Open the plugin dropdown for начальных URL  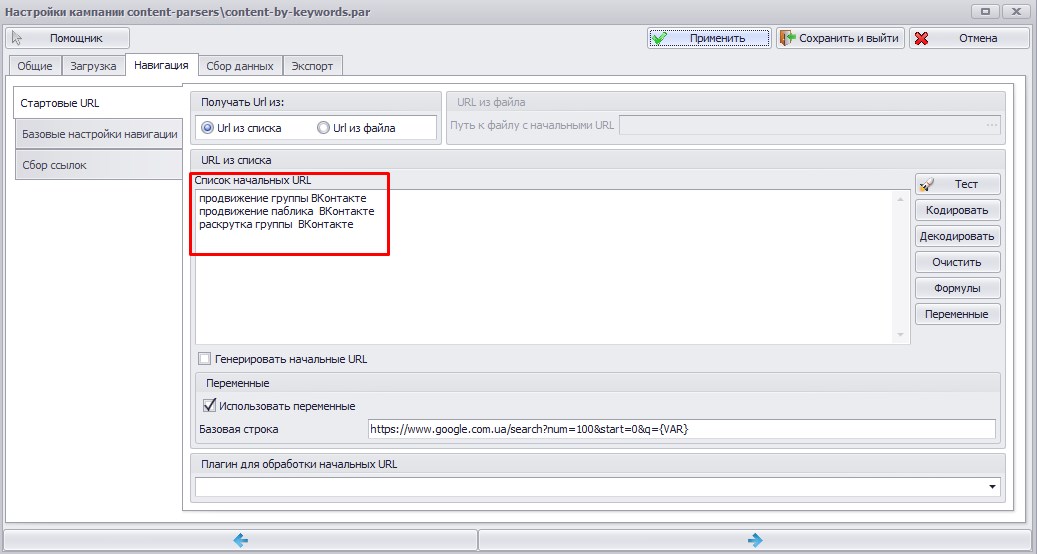click(992, 487)
